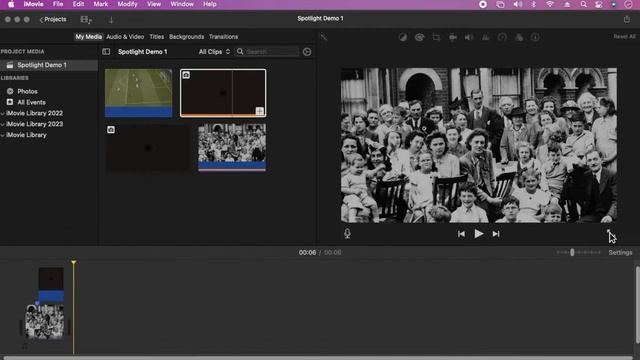Screen dimensions: 640x360
Task: Click Reset All adjustments
Action: [x=624, y=37]
